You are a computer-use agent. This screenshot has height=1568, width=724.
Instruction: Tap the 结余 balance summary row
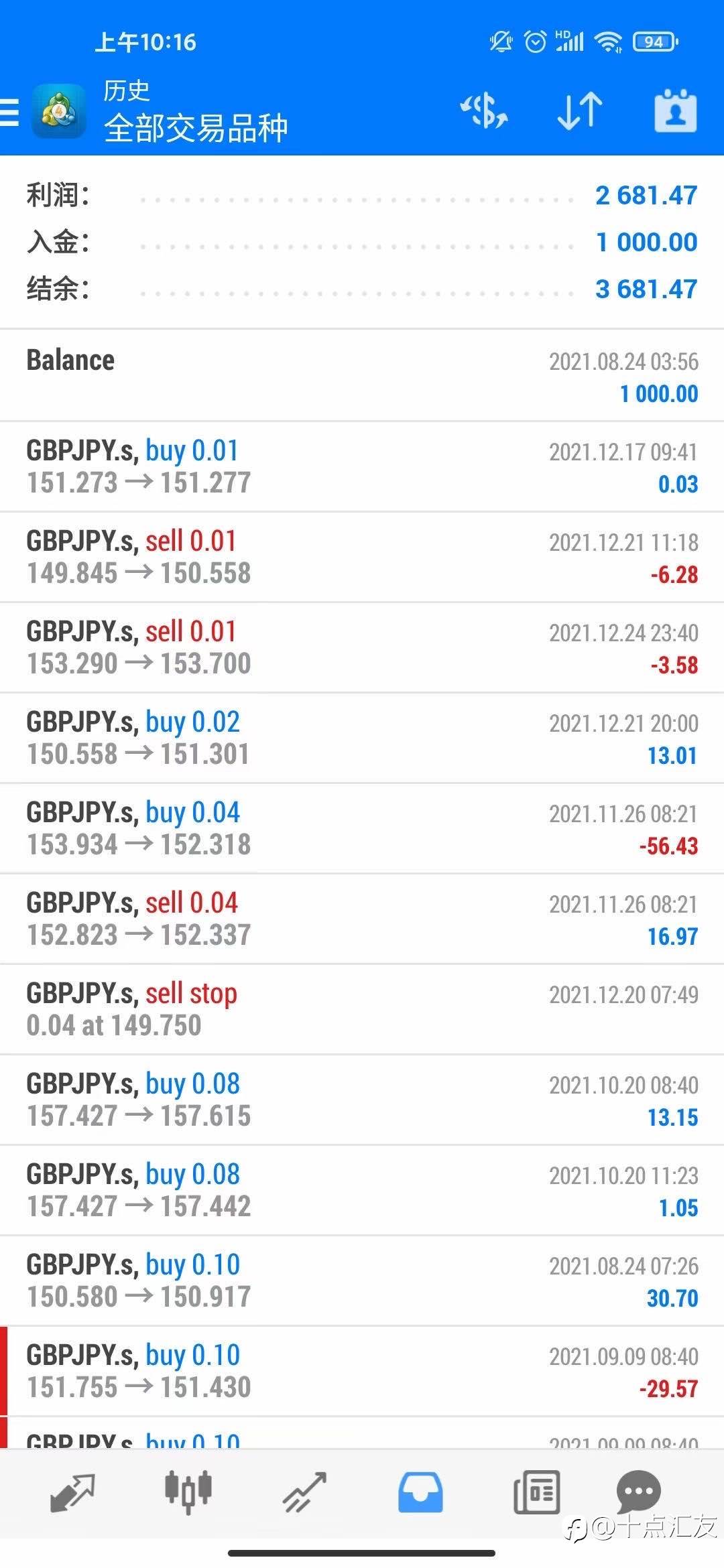(x=362, y=289)
